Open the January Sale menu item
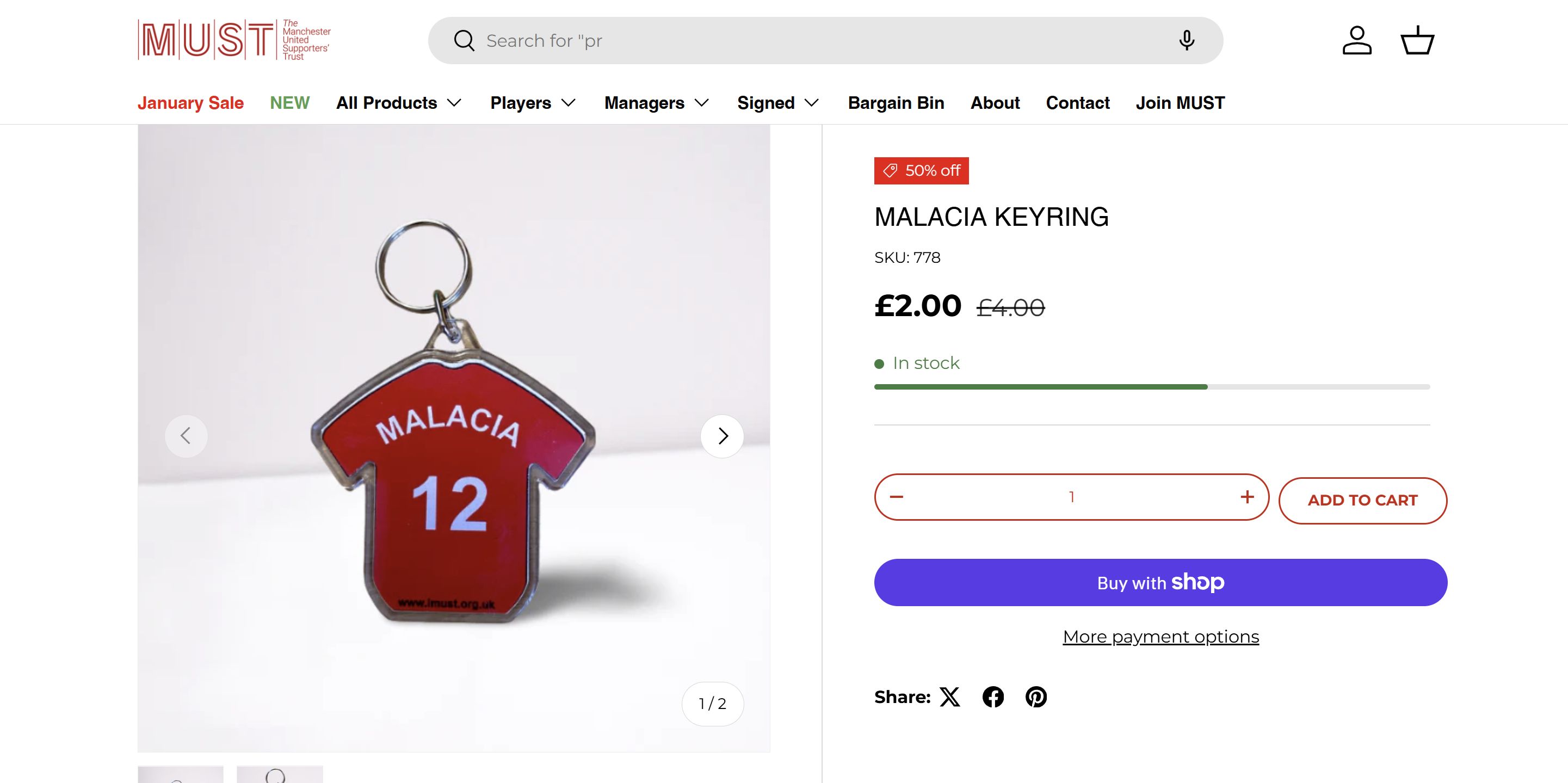Screen dimensions: 1568x783 click(190, 103)
